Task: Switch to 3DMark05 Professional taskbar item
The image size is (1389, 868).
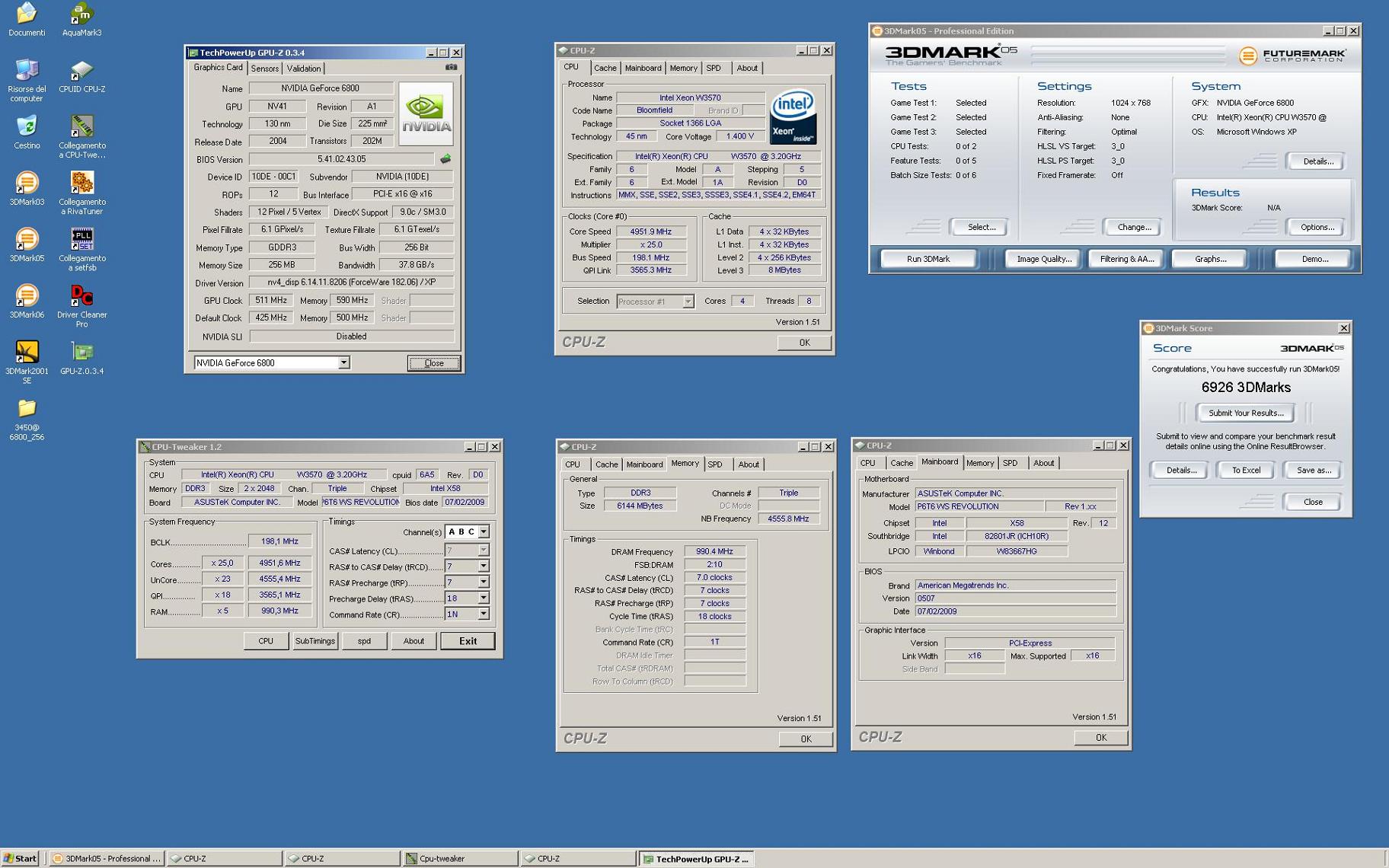Action: tap(107, 858)
